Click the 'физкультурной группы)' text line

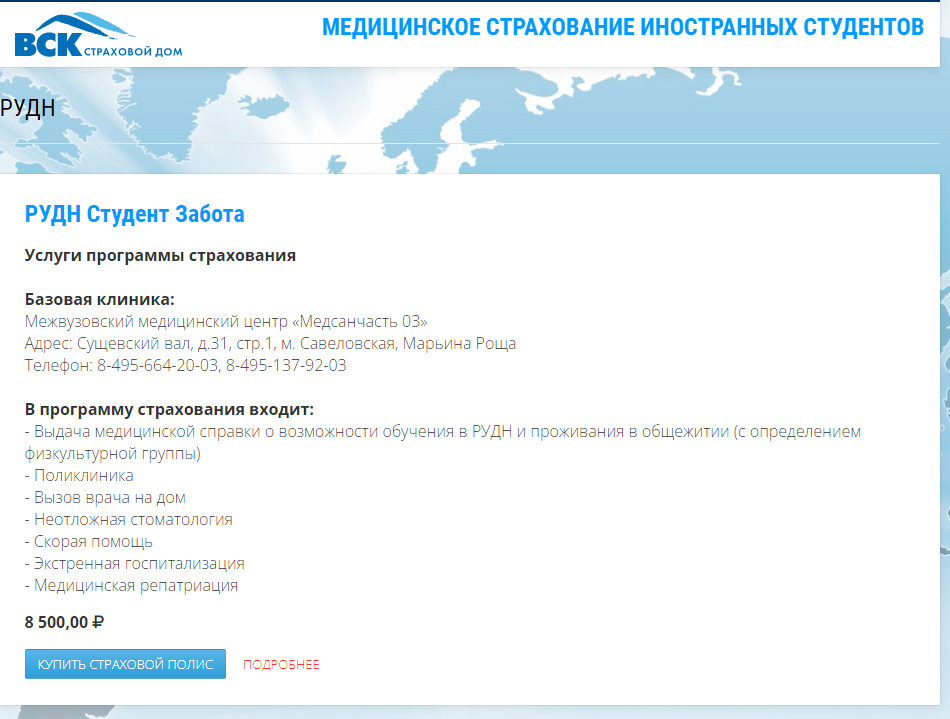click(113, 454)
